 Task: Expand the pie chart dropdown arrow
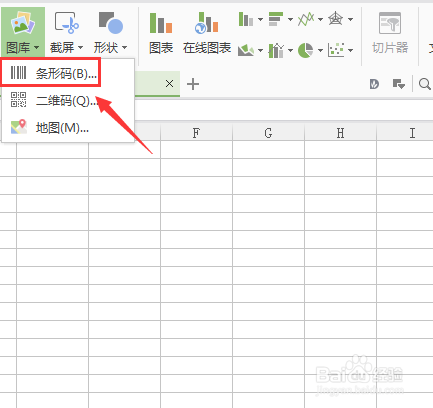tap(320, 51)
